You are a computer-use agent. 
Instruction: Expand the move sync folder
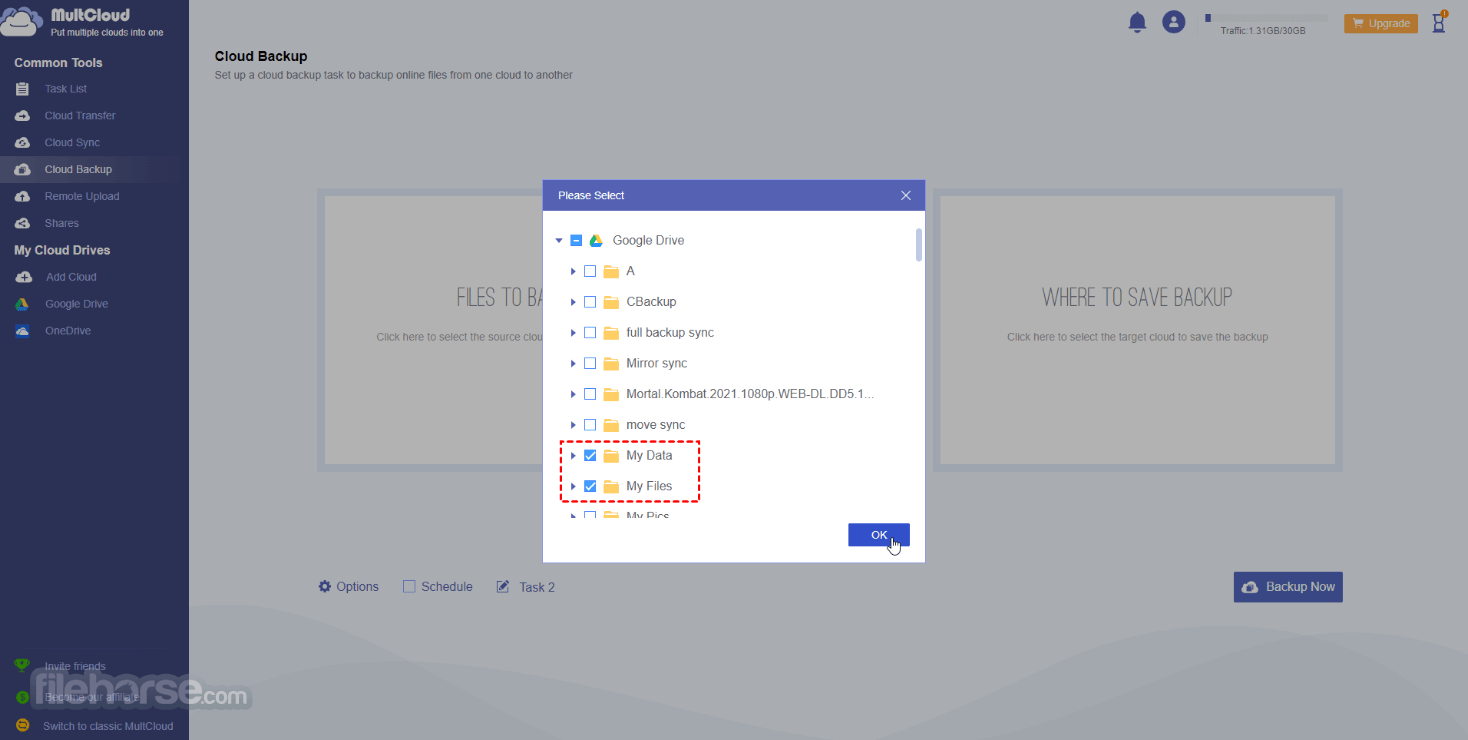[573, 425]
